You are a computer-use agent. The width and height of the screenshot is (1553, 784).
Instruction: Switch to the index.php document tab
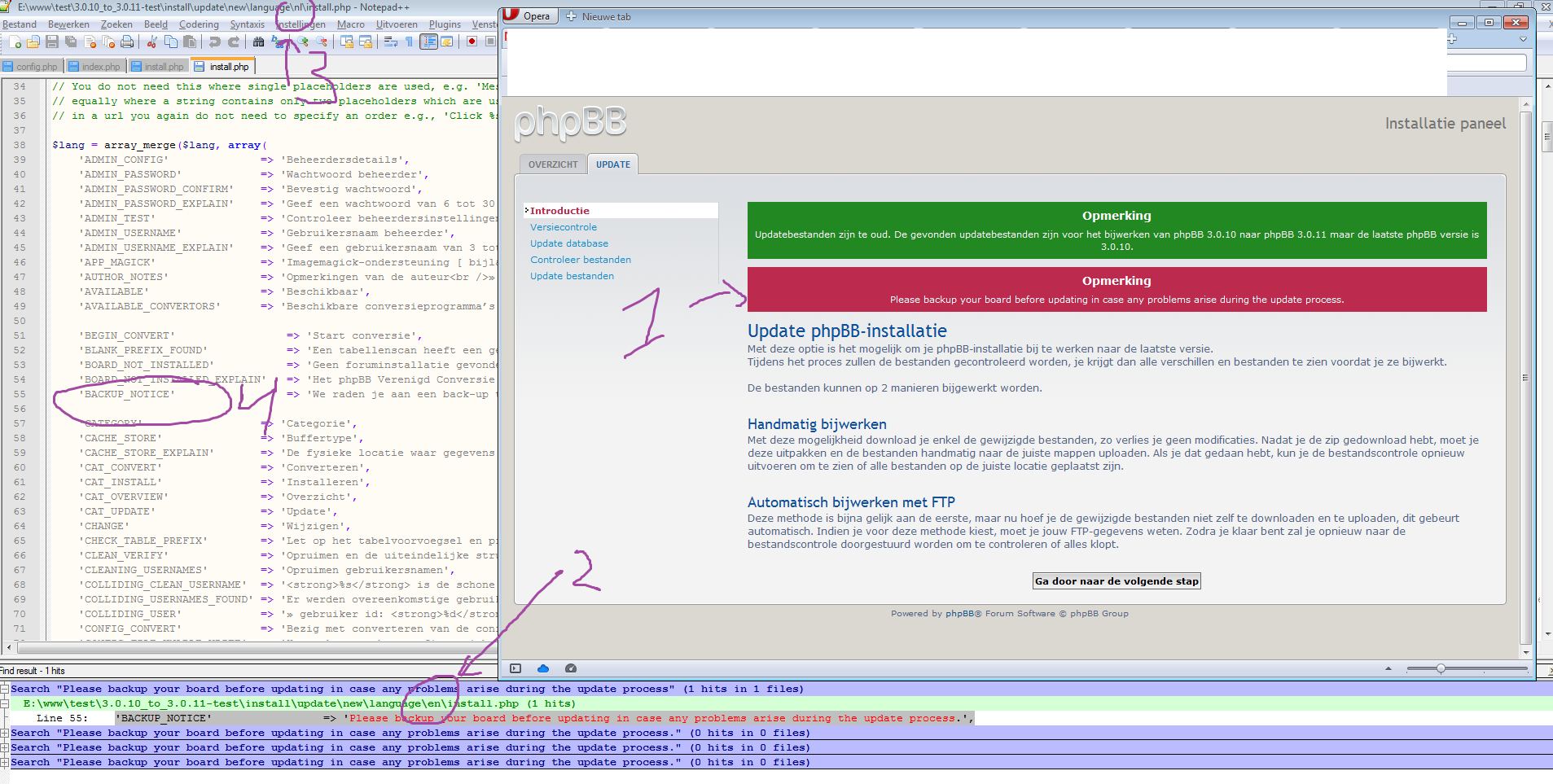pyautogui.click(x=95, y=67)
